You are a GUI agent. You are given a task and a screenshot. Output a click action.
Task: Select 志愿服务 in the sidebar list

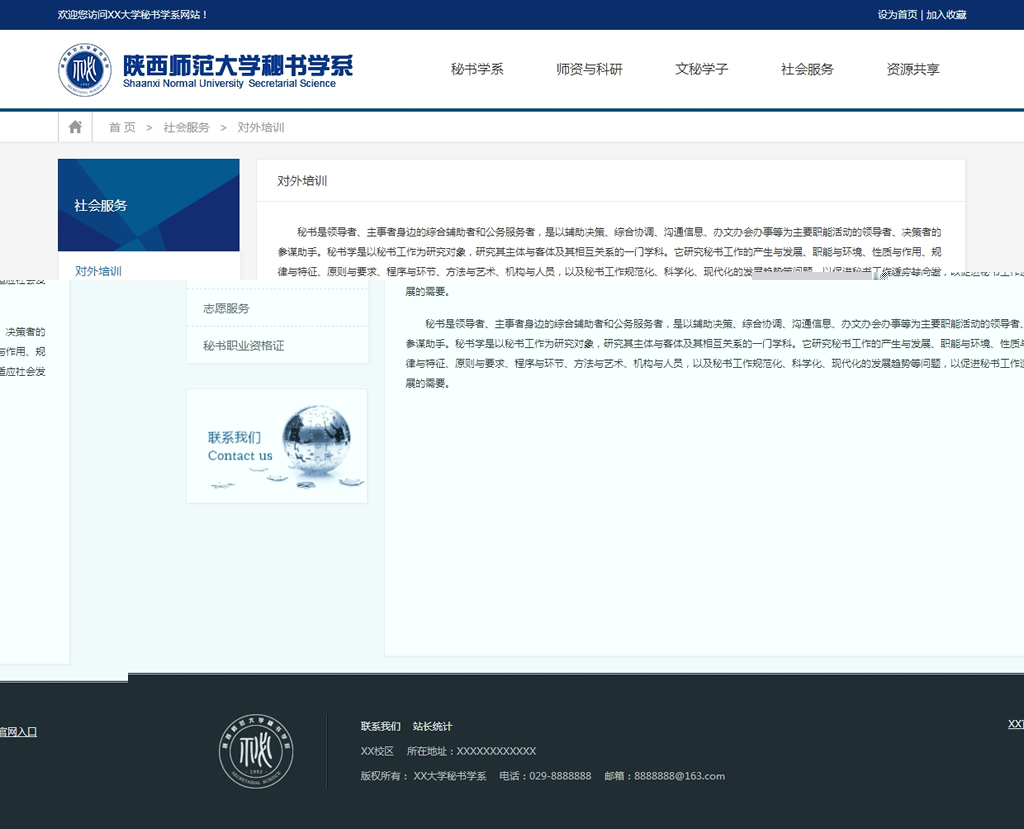(226, 309)
